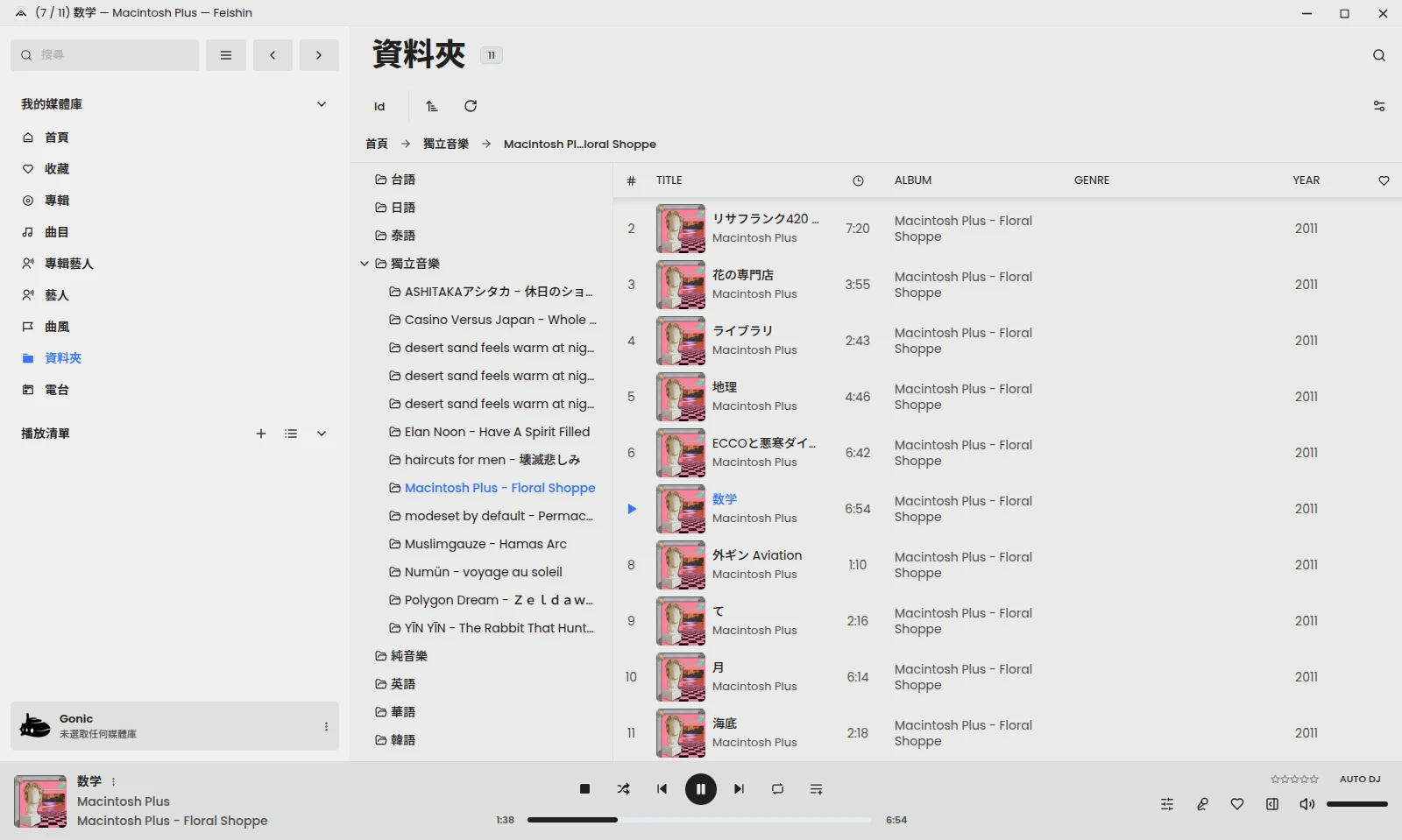Open the table settings sliders icon

tap(1379, 106)
